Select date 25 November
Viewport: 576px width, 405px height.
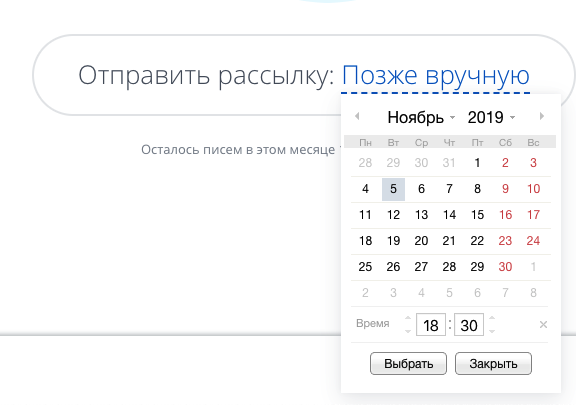click(365, 267)
